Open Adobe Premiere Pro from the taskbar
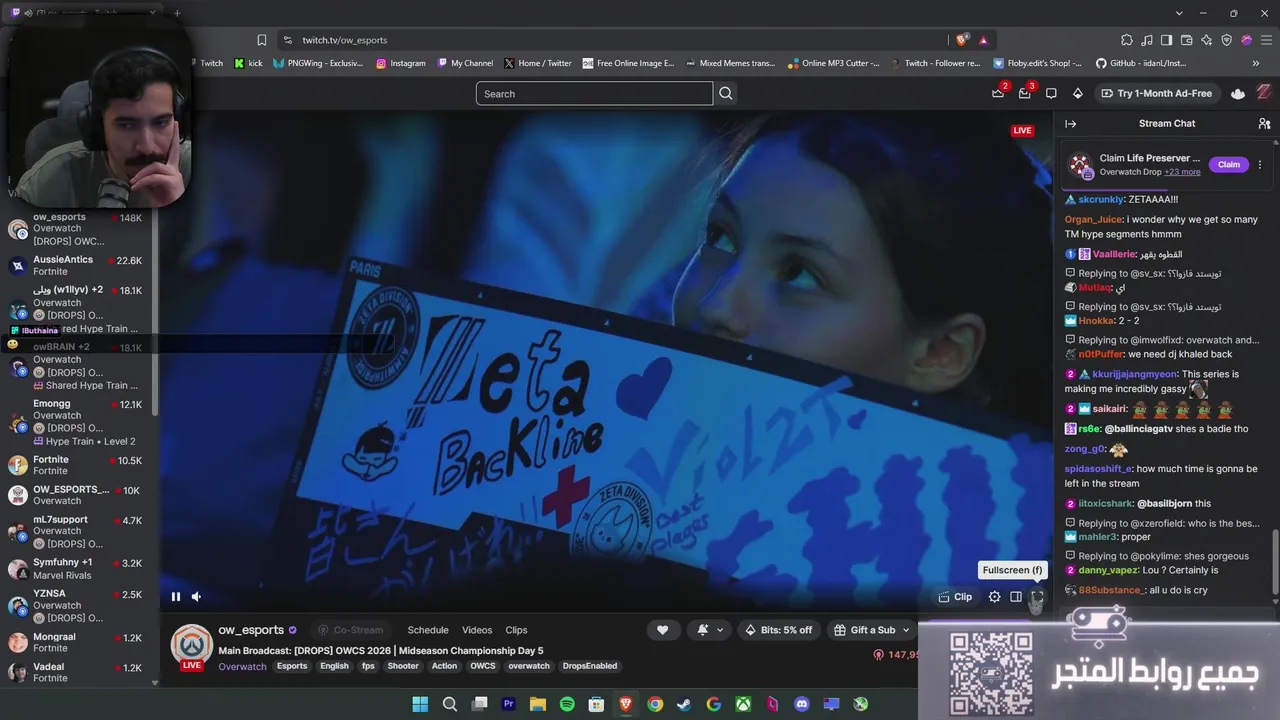Screen dimensions: 1280x720 tap(508, 704)
